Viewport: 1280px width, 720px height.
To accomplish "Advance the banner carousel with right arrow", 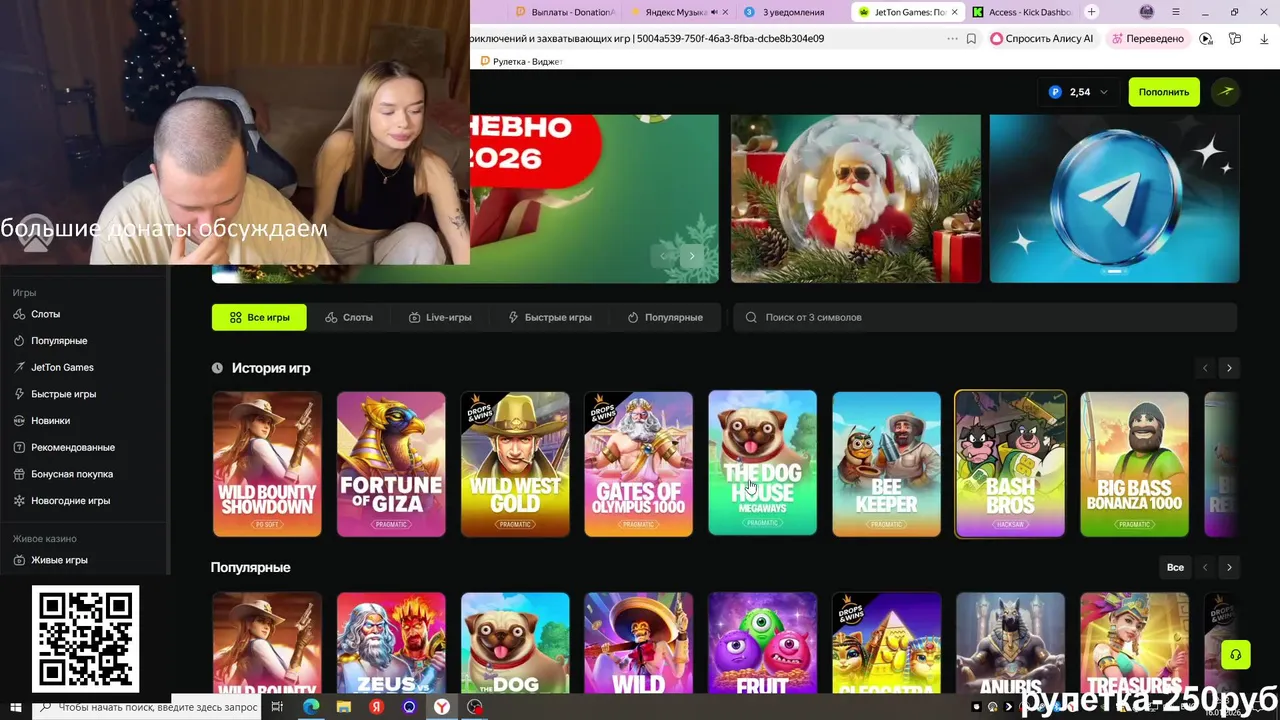I will (x=691, y=256).
